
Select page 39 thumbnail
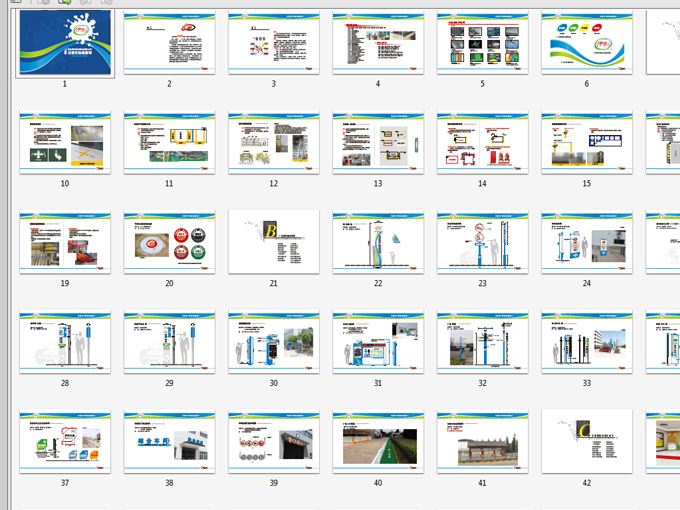[x=274, y=441]
